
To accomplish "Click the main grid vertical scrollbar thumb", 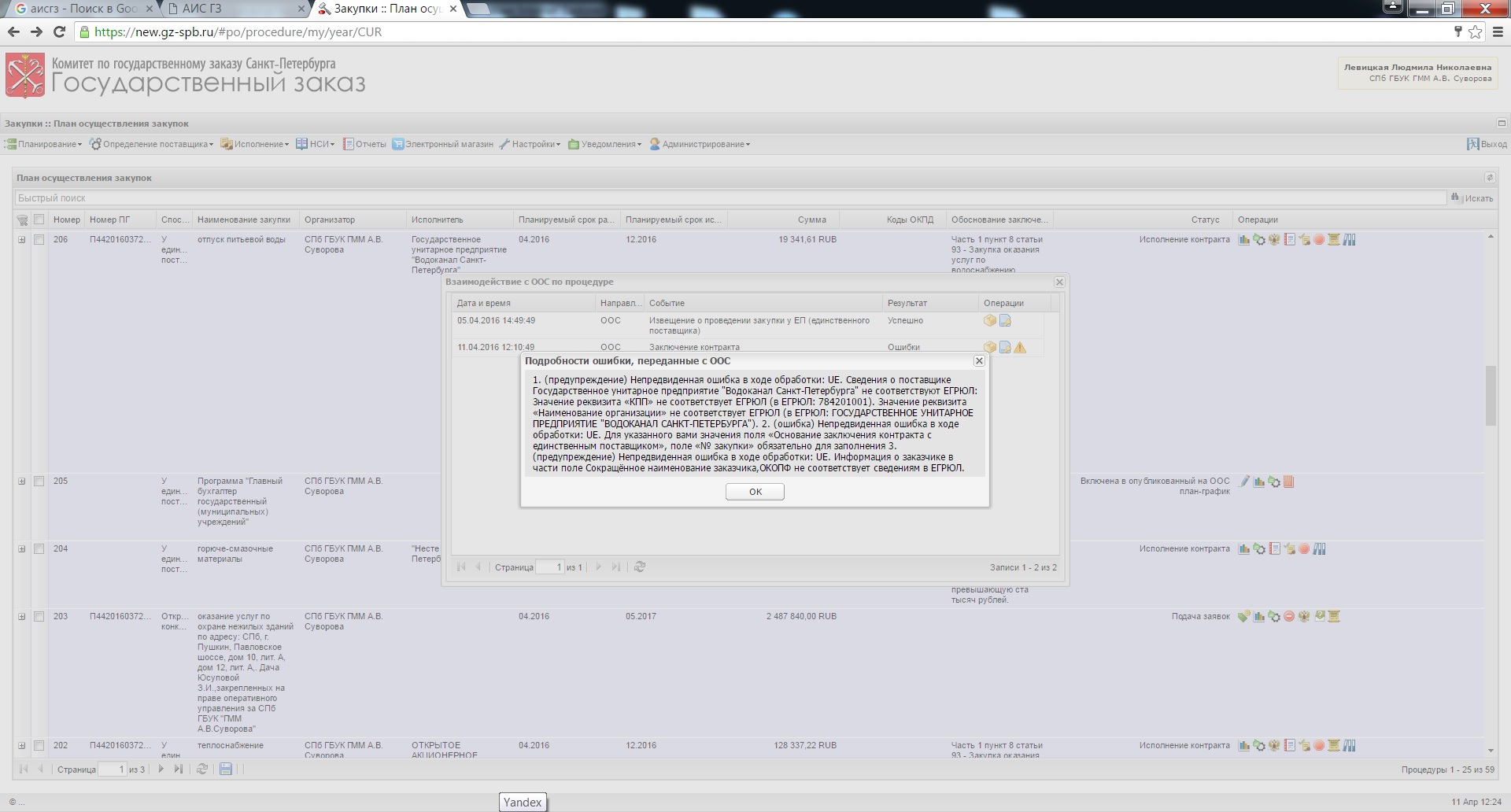I will coord(1490,396).
